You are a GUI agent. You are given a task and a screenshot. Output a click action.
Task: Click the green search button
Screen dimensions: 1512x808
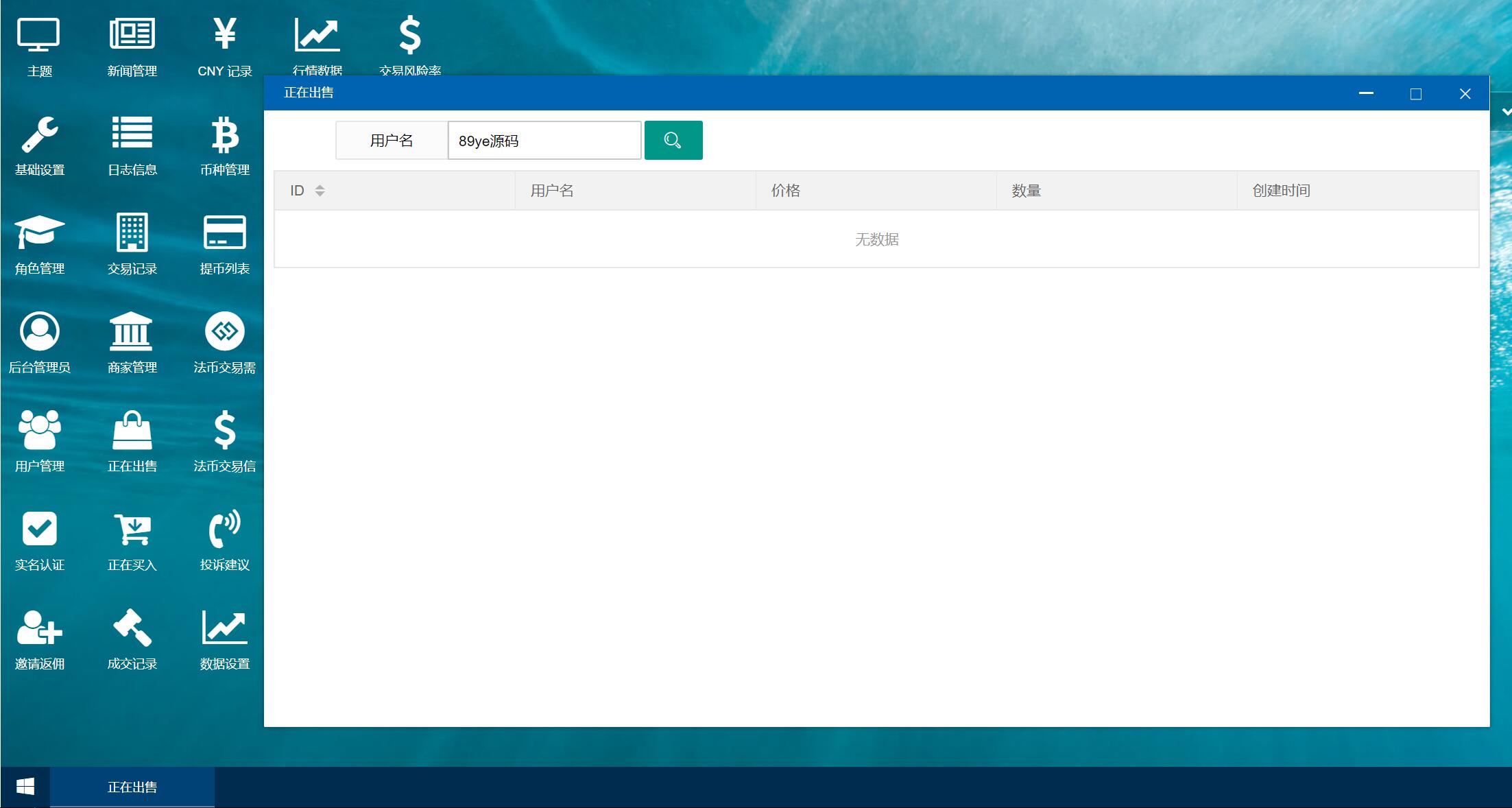(x=673, y=141)
